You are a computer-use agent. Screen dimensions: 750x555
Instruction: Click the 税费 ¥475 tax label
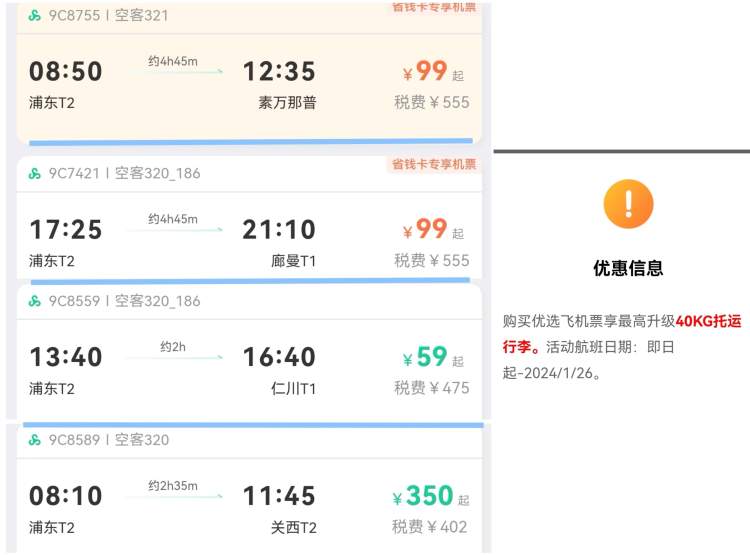431,388
